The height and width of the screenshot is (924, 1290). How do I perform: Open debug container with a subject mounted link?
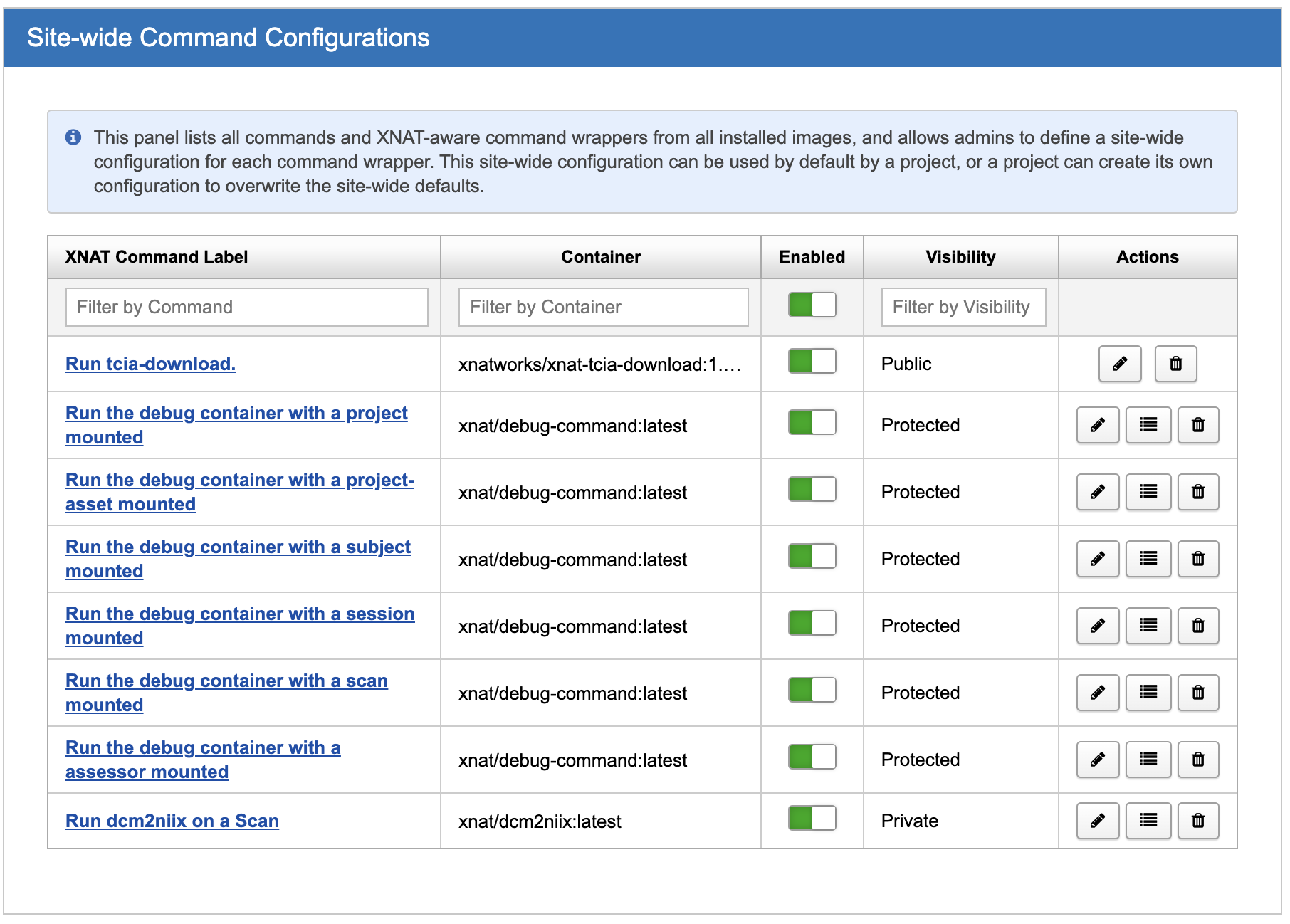pyautogui.click(x=237, y=547)
